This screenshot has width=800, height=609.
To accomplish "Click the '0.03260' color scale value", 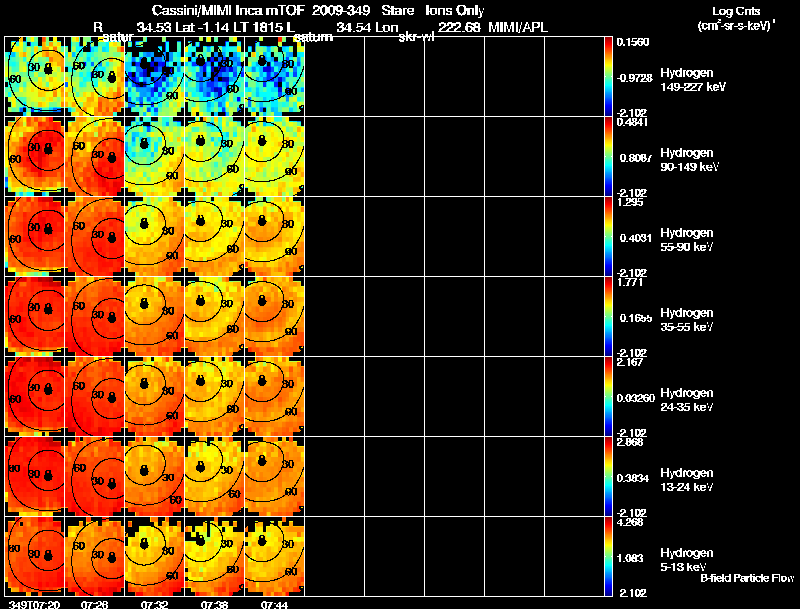I will 636,398.
